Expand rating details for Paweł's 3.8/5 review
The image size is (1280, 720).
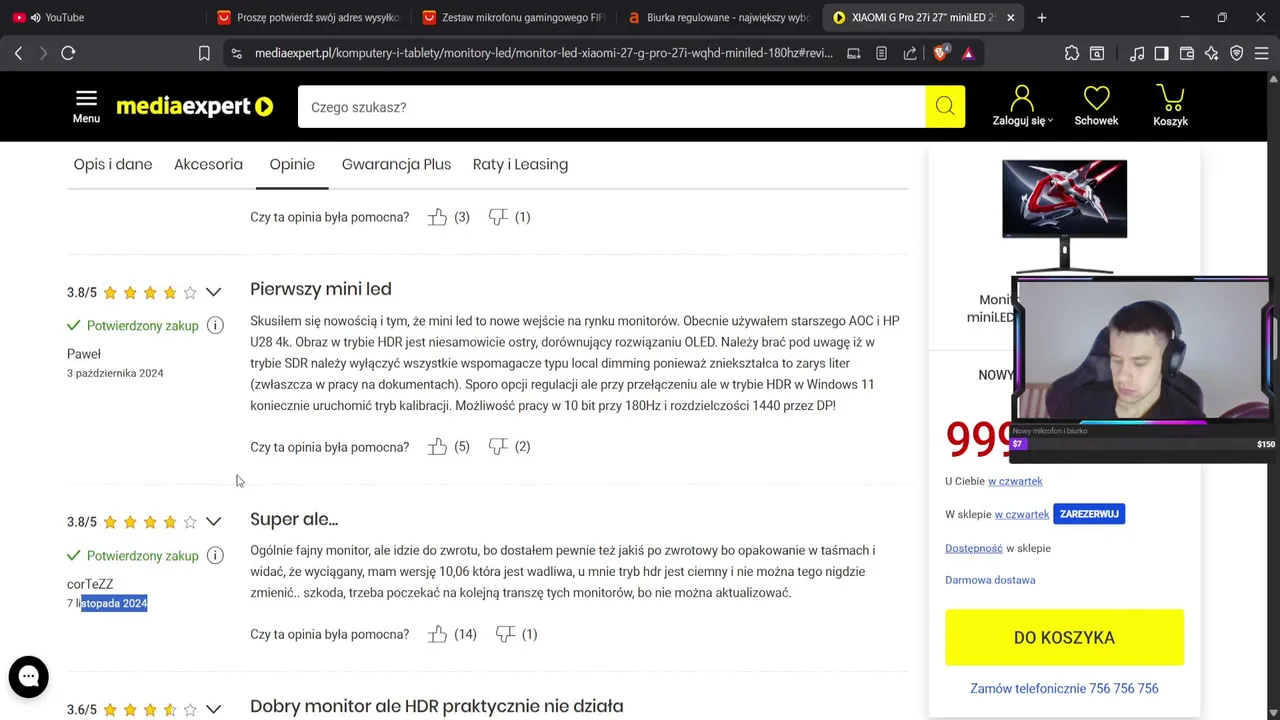(x=213, y=292)
